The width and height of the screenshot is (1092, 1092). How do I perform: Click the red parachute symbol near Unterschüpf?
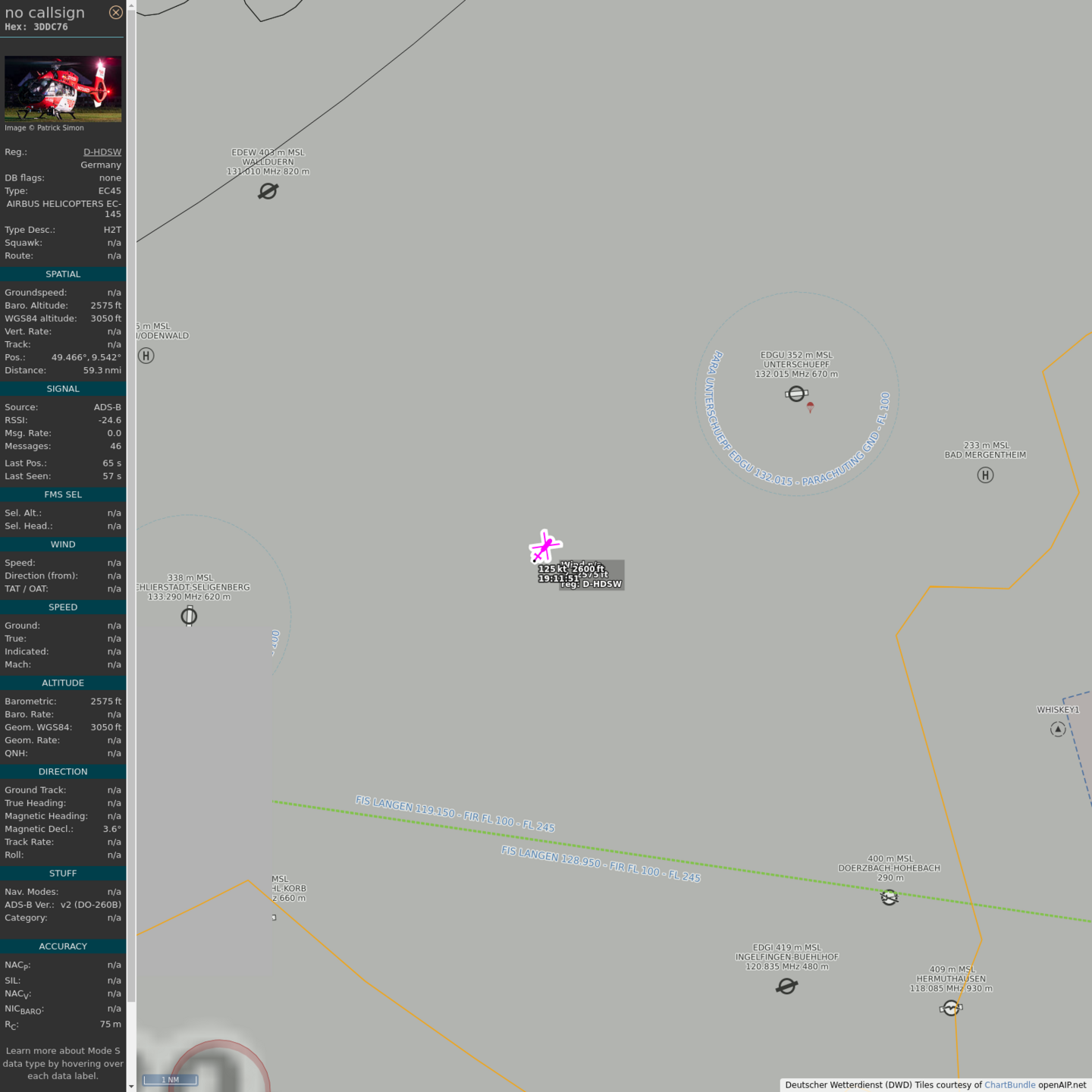point(810,408)
